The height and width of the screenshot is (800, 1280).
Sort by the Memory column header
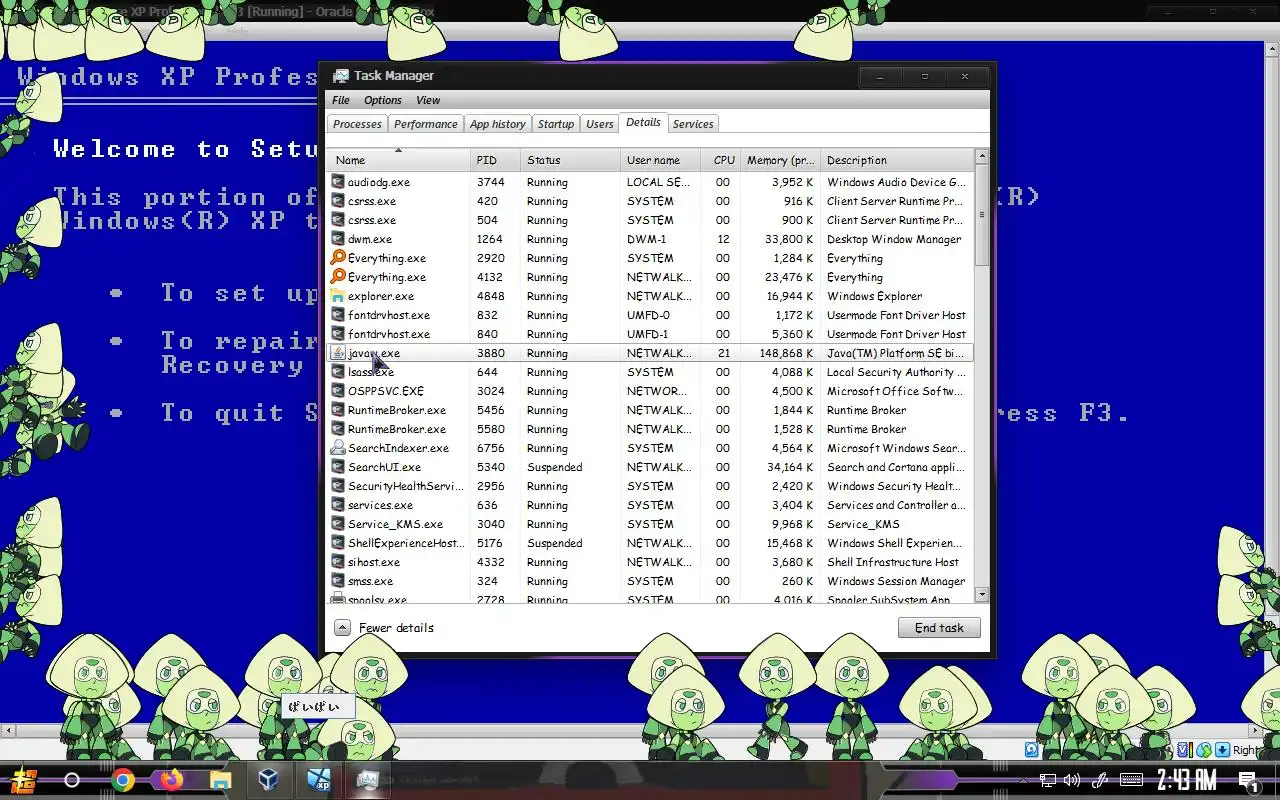tap(780, 160)
